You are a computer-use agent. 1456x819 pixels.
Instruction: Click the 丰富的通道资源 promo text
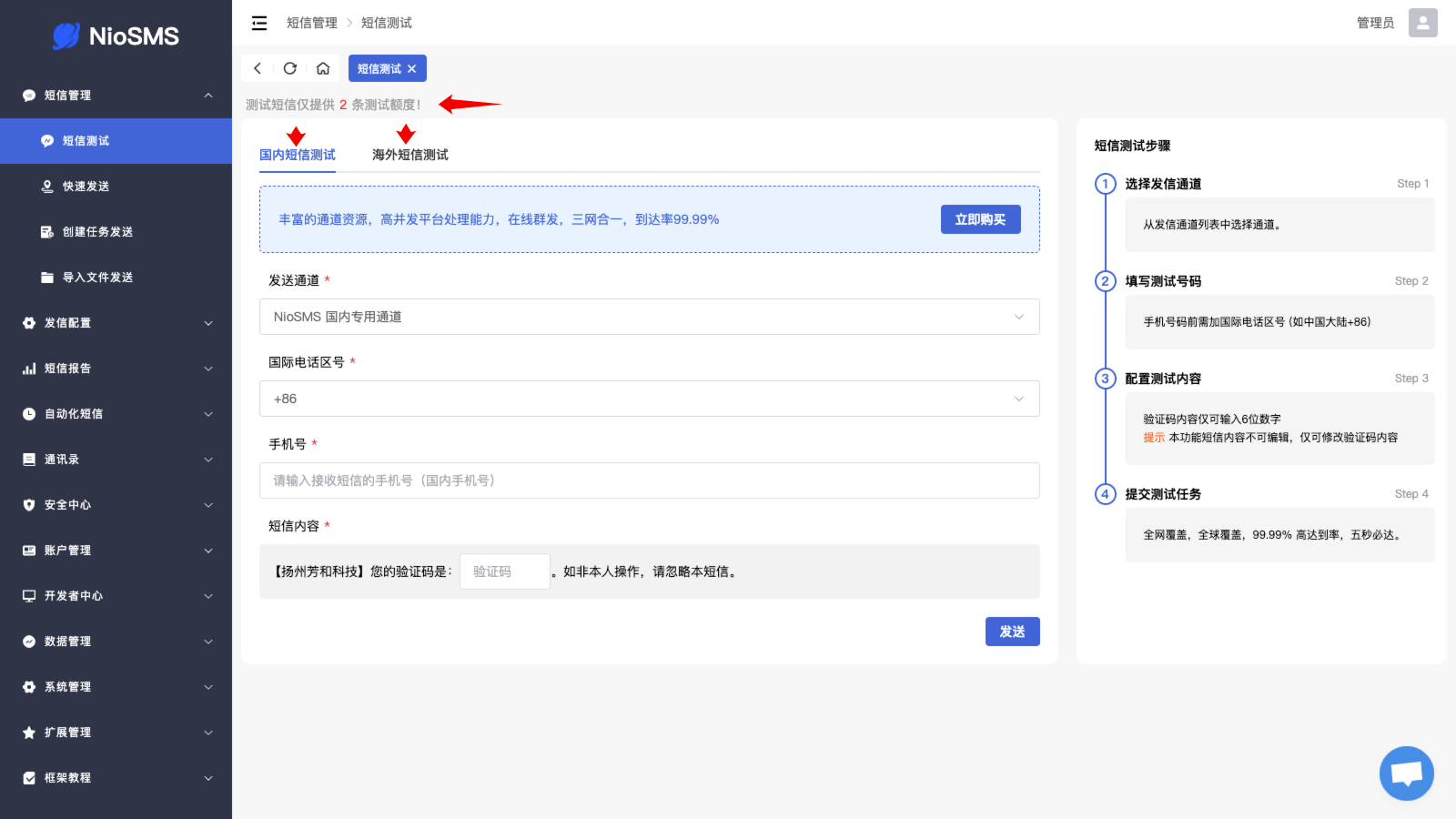click(x=499, y=219)
